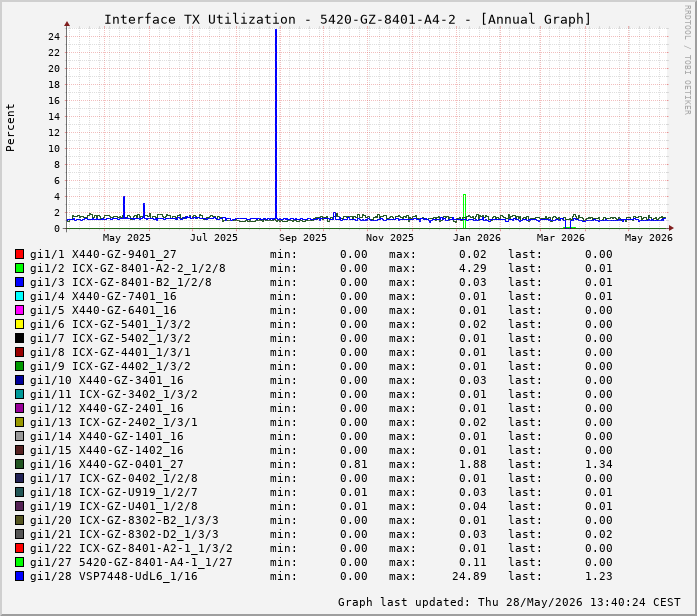Click the x-axis label Nov 2025

click(390, 238)
